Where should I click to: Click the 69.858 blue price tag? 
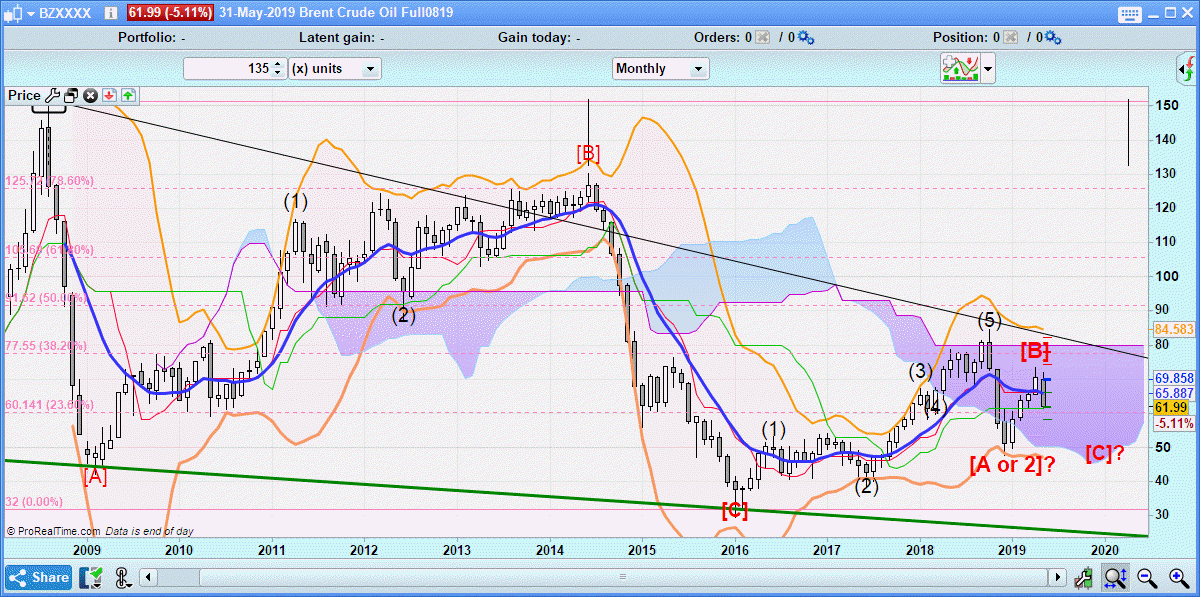click(1174, 379)
